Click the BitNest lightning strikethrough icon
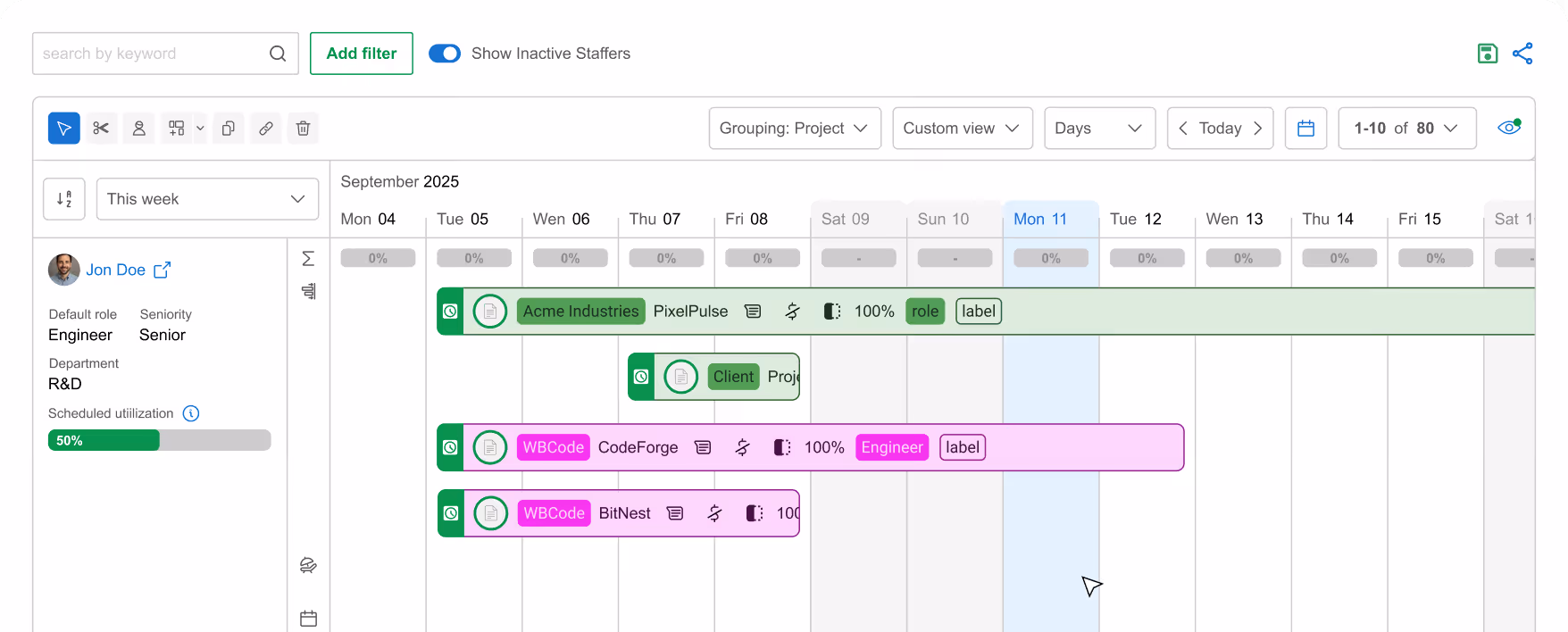This screenshot has width=1568, height=632. (714, 513)
